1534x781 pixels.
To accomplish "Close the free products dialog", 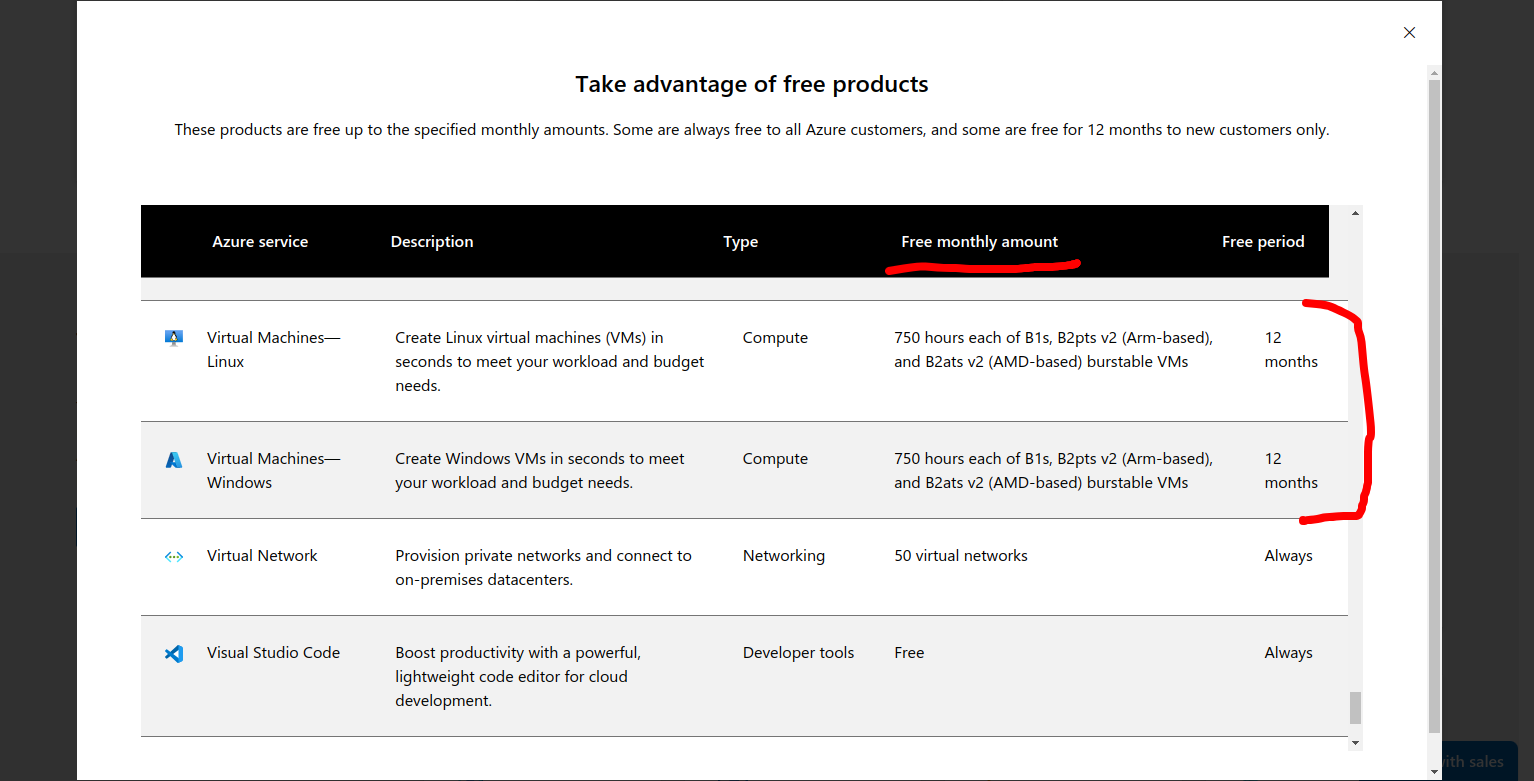I will coord(1409,32).
